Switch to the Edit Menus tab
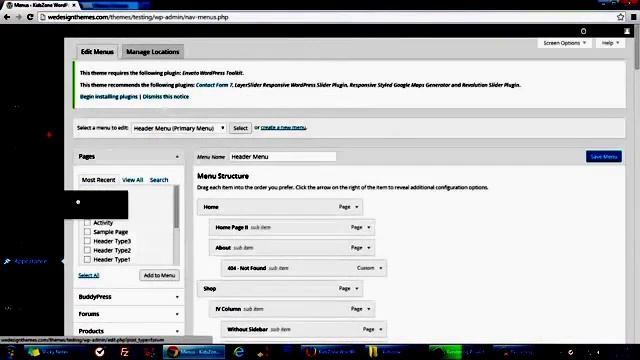 pos(97,52)
